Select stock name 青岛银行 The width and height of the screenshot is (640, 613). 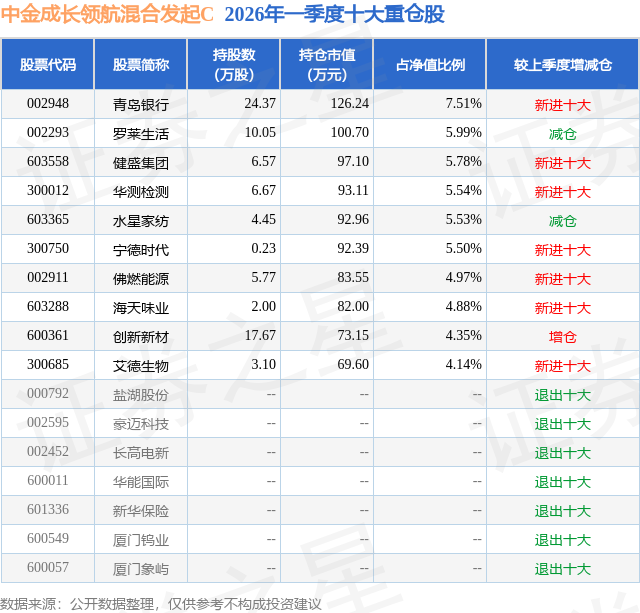[x=141, y=105]
